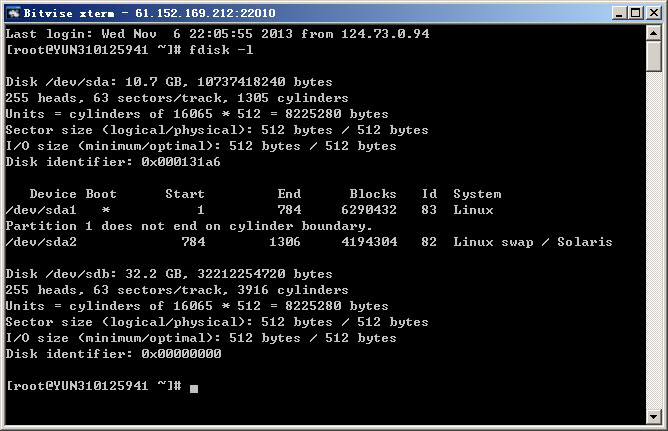Click '3916 cylinders' line for sdb

(177, 290)
